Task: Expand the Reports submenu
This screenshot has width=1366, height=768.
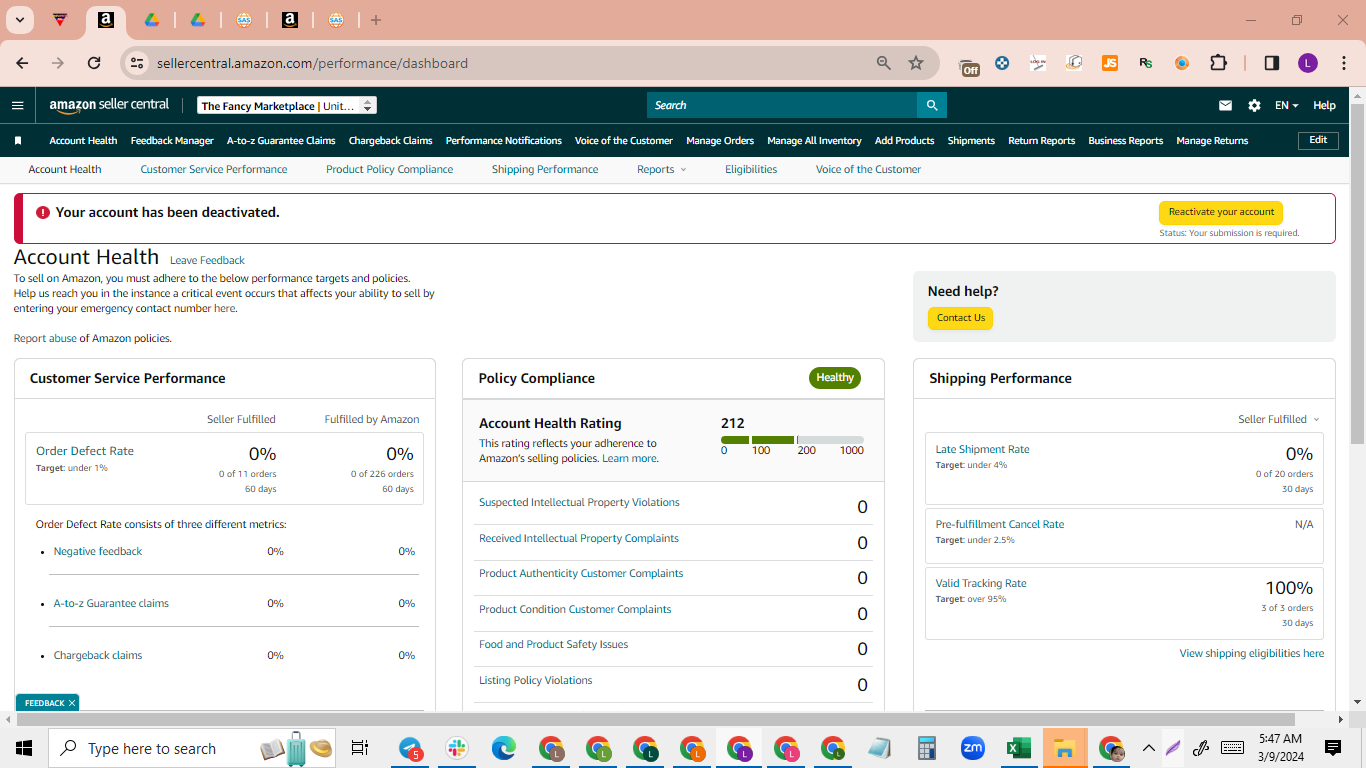Action: (662, 170)
